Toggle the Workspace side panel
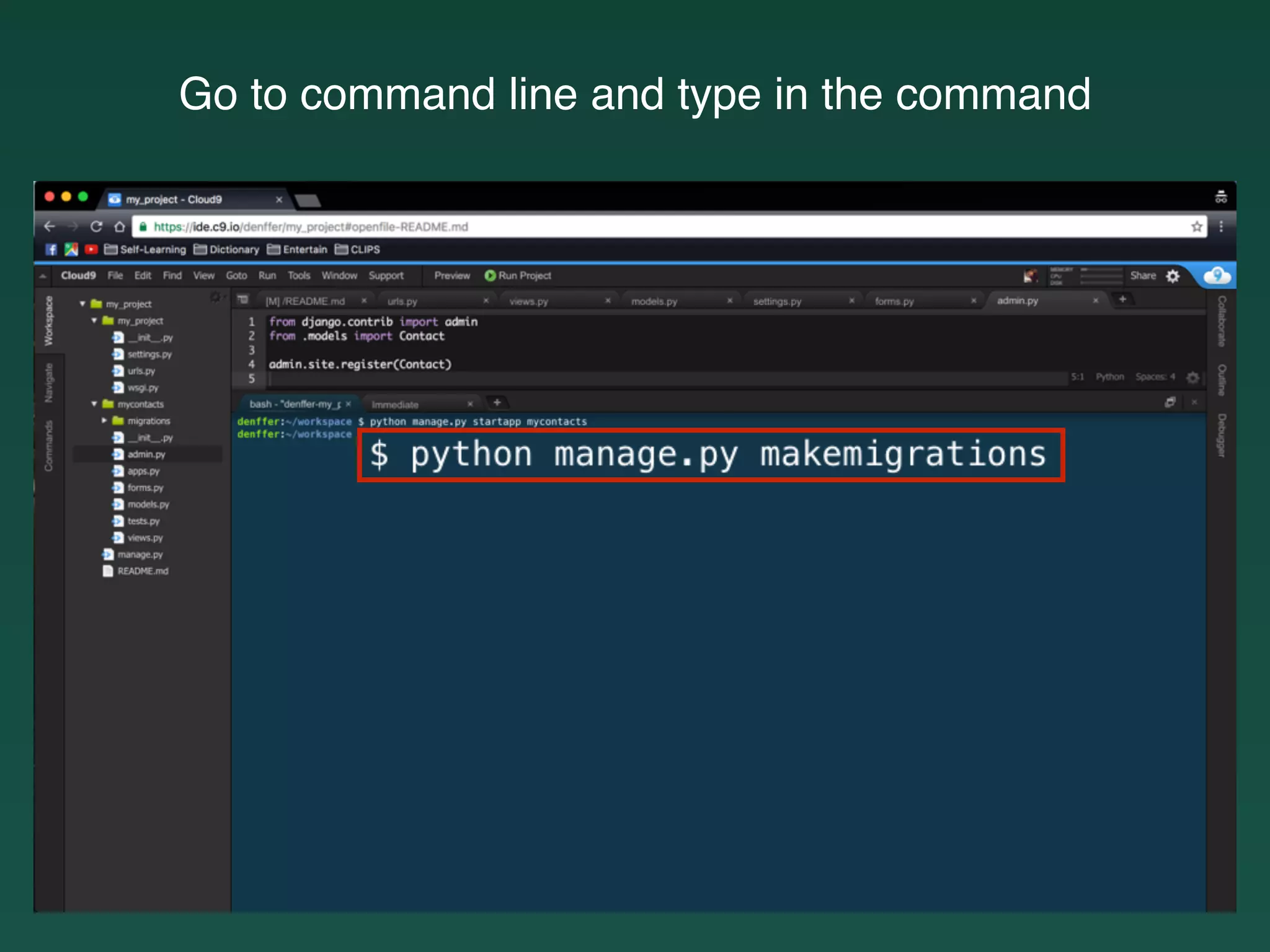 pyautogui.click(x=48, y=320)
